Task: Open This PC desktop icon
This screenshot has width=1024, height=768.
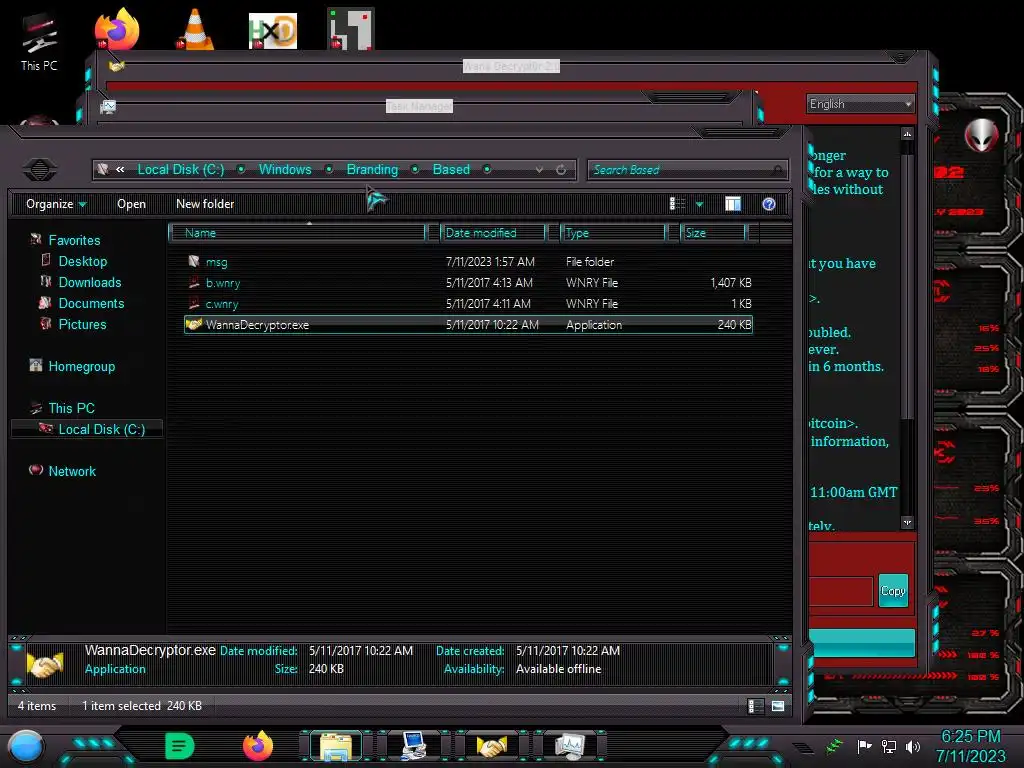Action: coord(39,42)
